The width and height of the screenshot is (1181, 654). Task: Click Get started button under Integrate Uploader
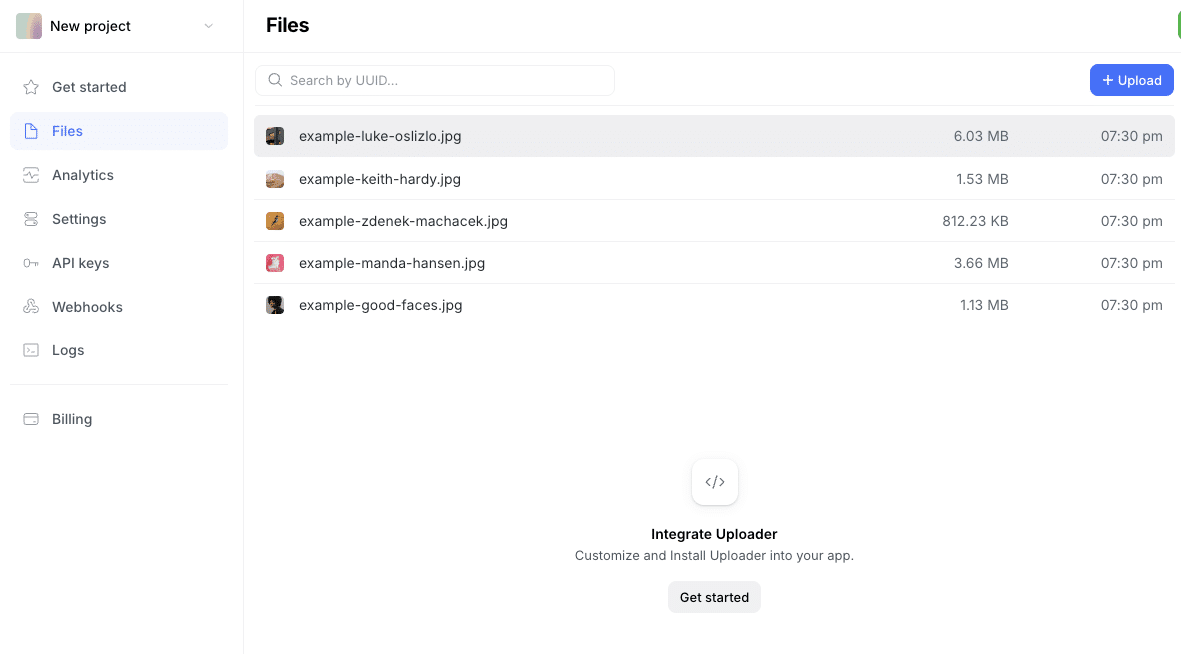[x=714, y=597]
